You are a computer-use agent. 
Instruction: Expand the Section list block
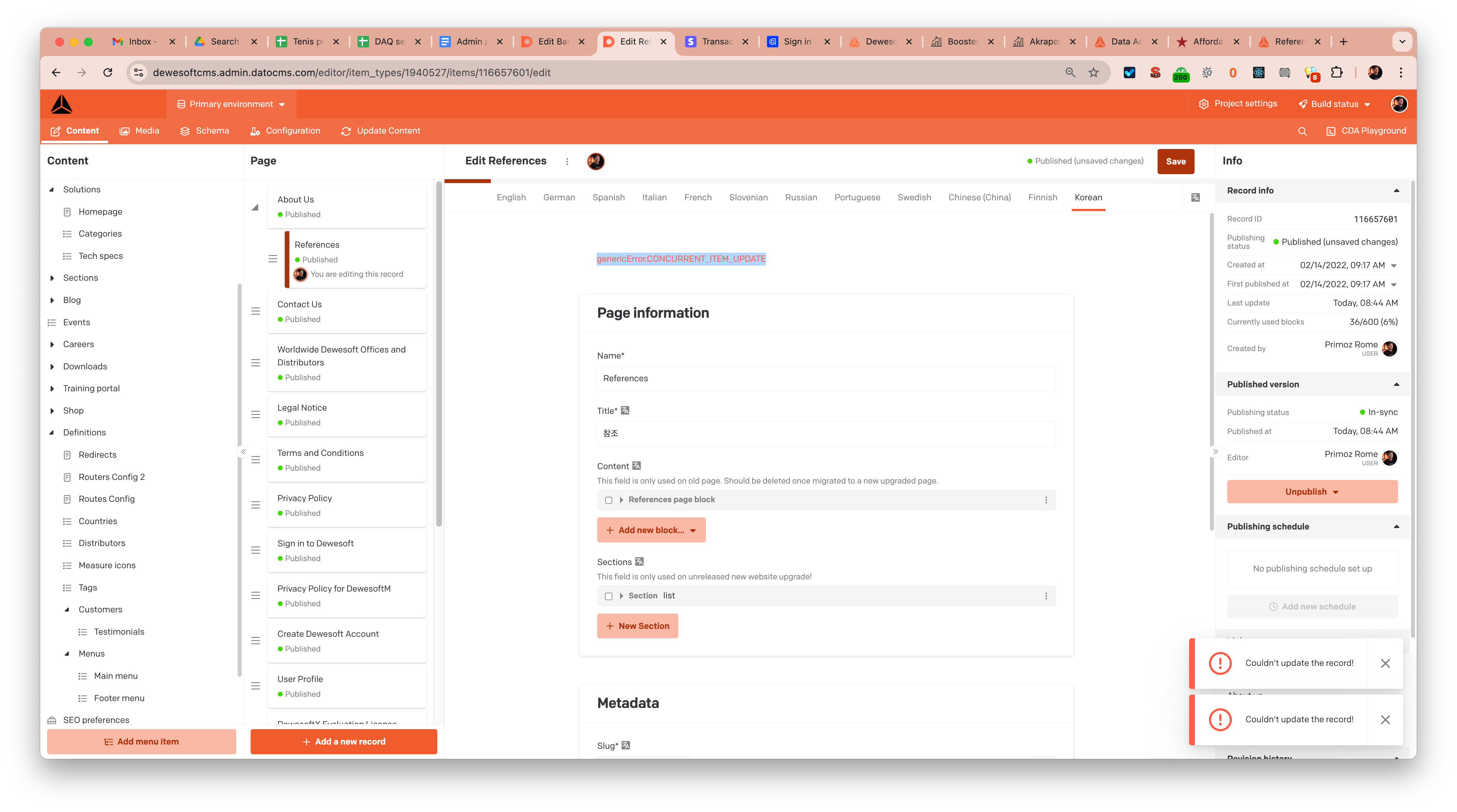[x=621, y=596]
